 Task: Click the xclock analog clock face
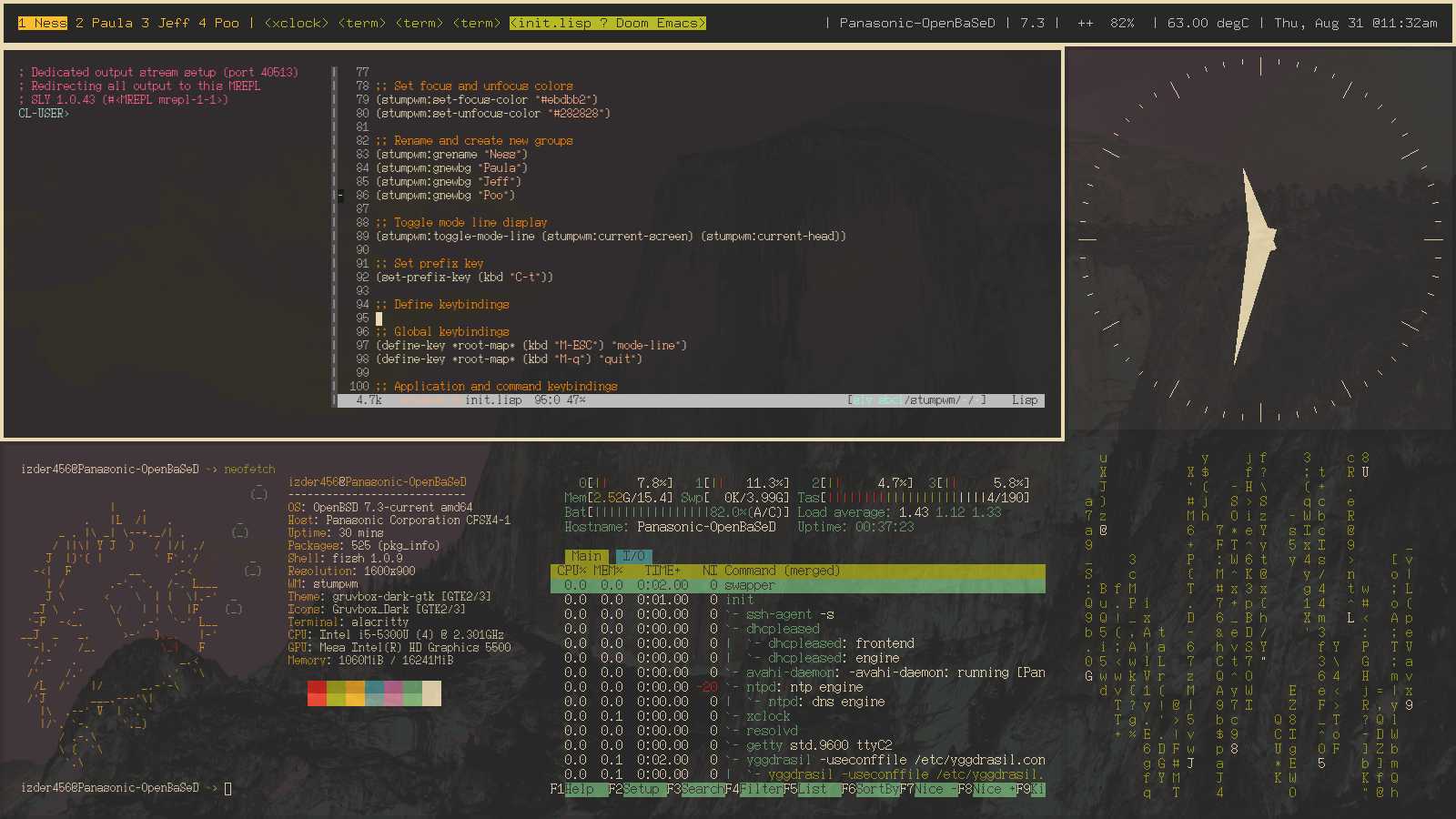1260,239
